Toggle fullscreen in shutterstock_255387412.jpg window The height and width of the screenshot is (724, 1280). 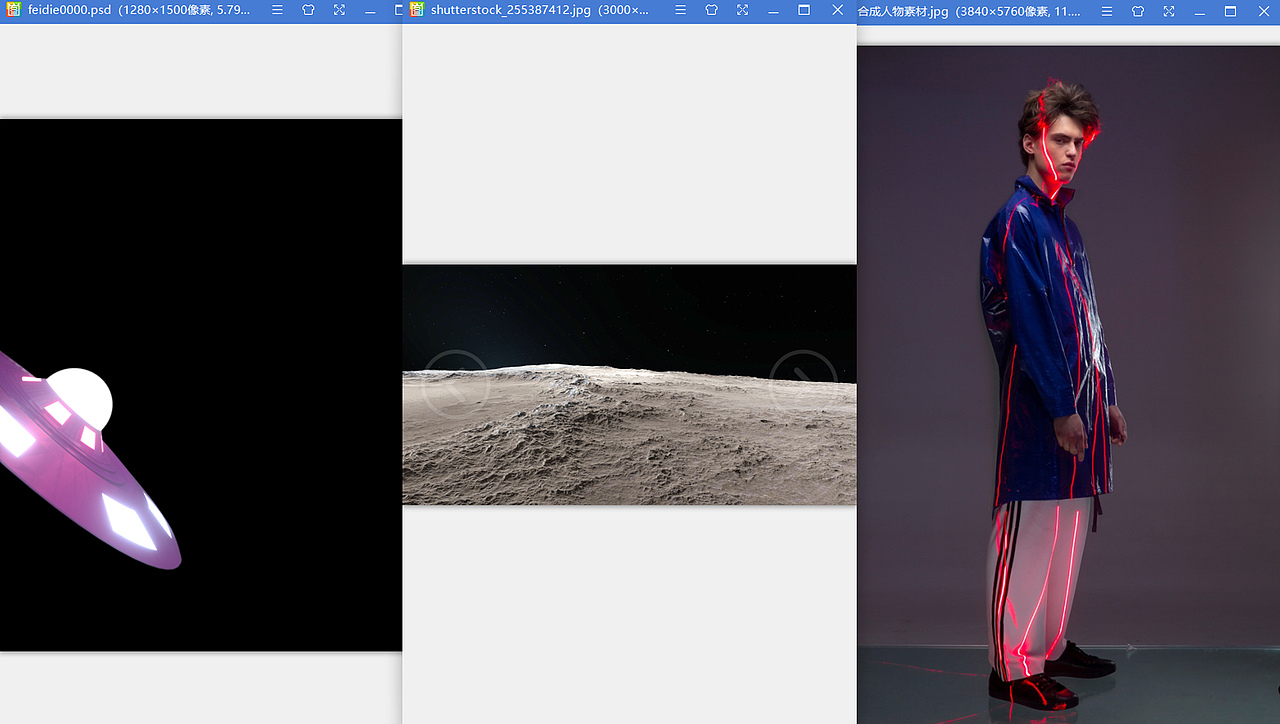(742, 10)
